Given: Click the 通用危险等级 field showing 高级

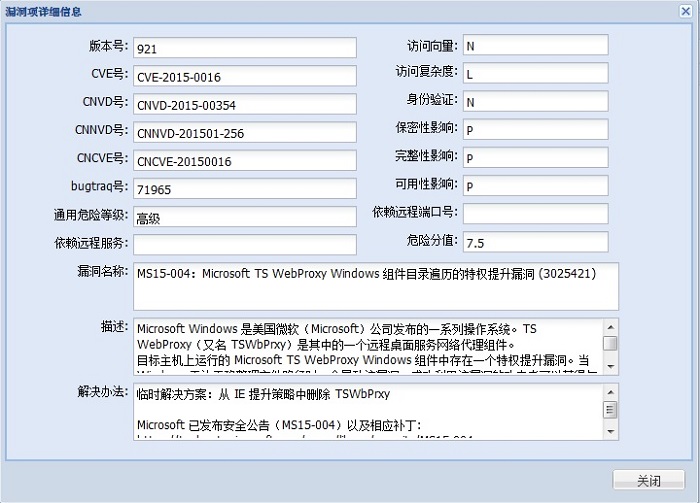Looking at the screenshot, I should [x=245, y=216].
